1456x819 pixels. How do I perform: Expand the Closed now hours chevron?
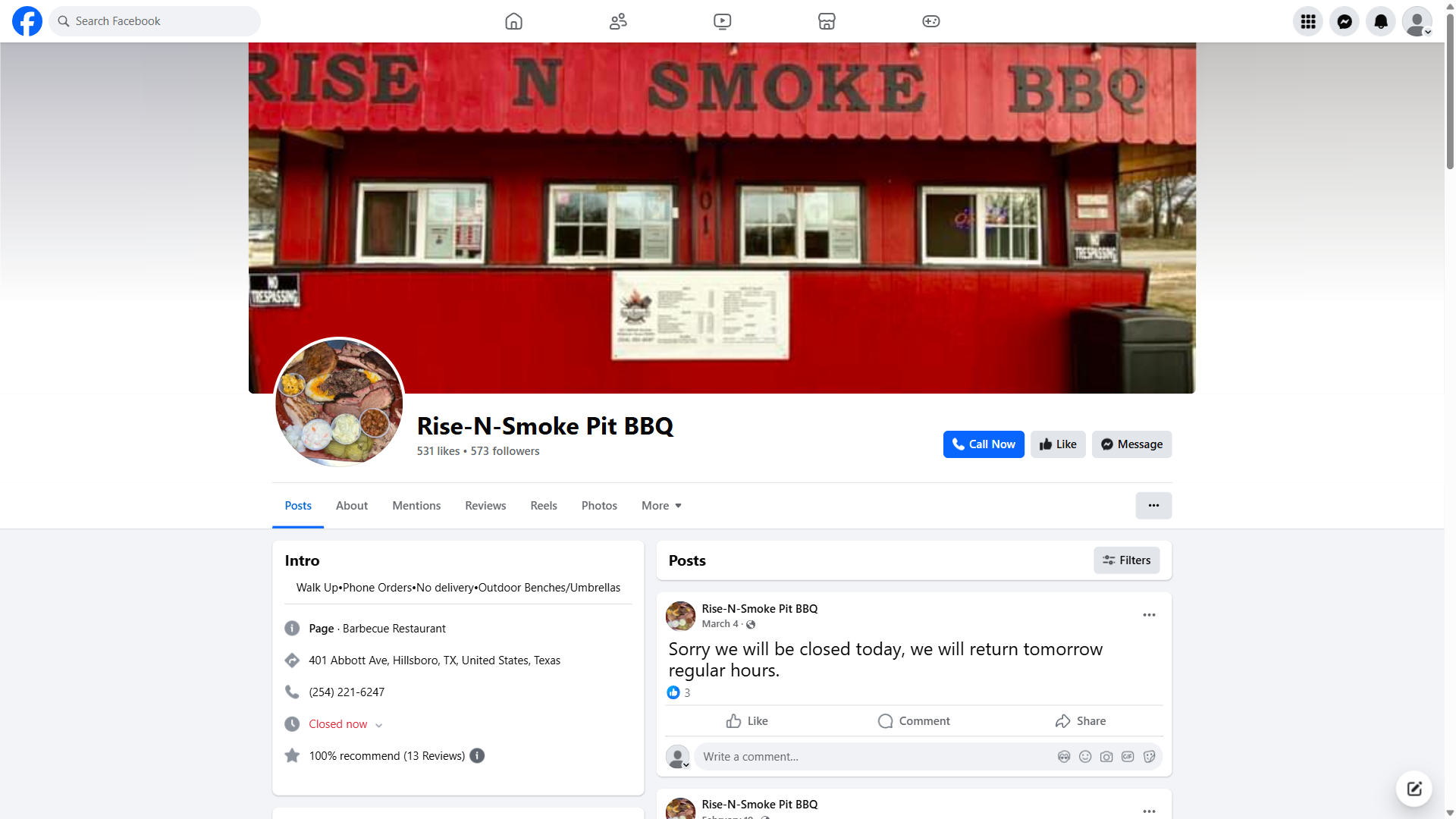click(x=379, y=725)
